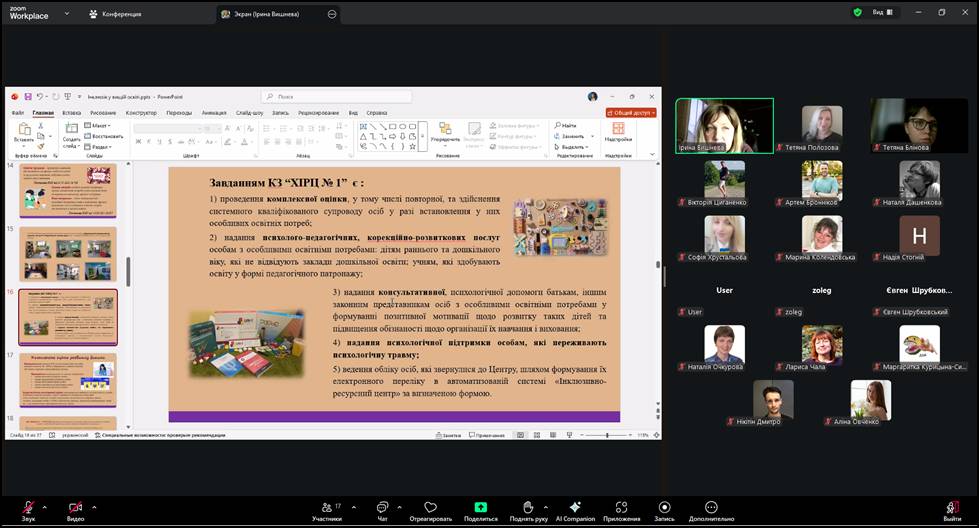Turn on camera with the Видео button
Viewport: 979px width, 528px height.
coord(75,508)
